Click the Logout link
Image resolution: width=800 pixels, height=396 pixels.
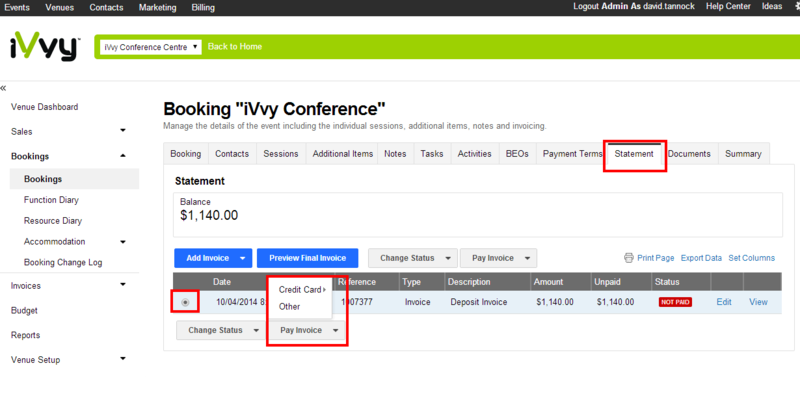point(586,7)
